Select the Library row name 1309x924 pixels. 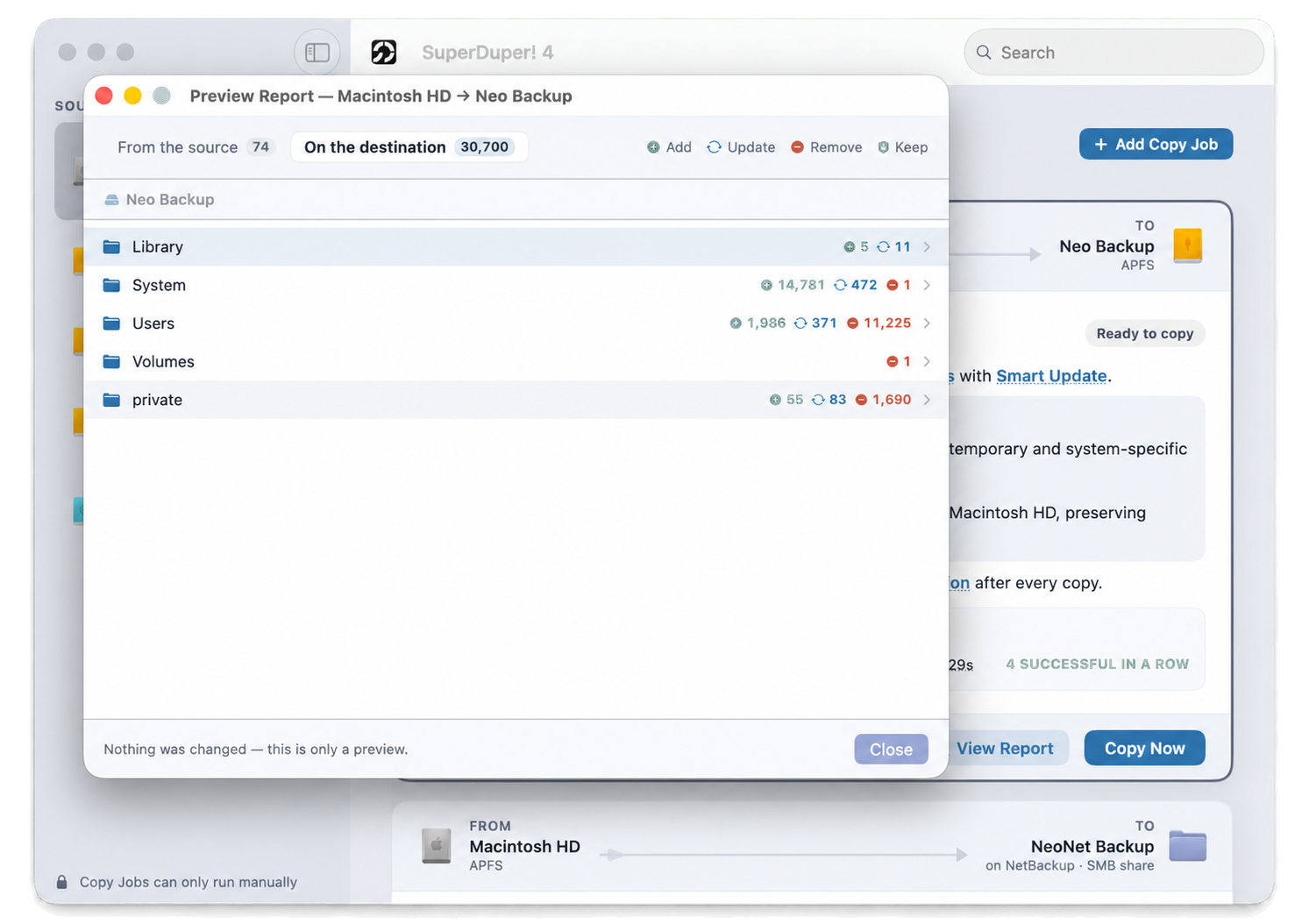[x=158, y=247]
